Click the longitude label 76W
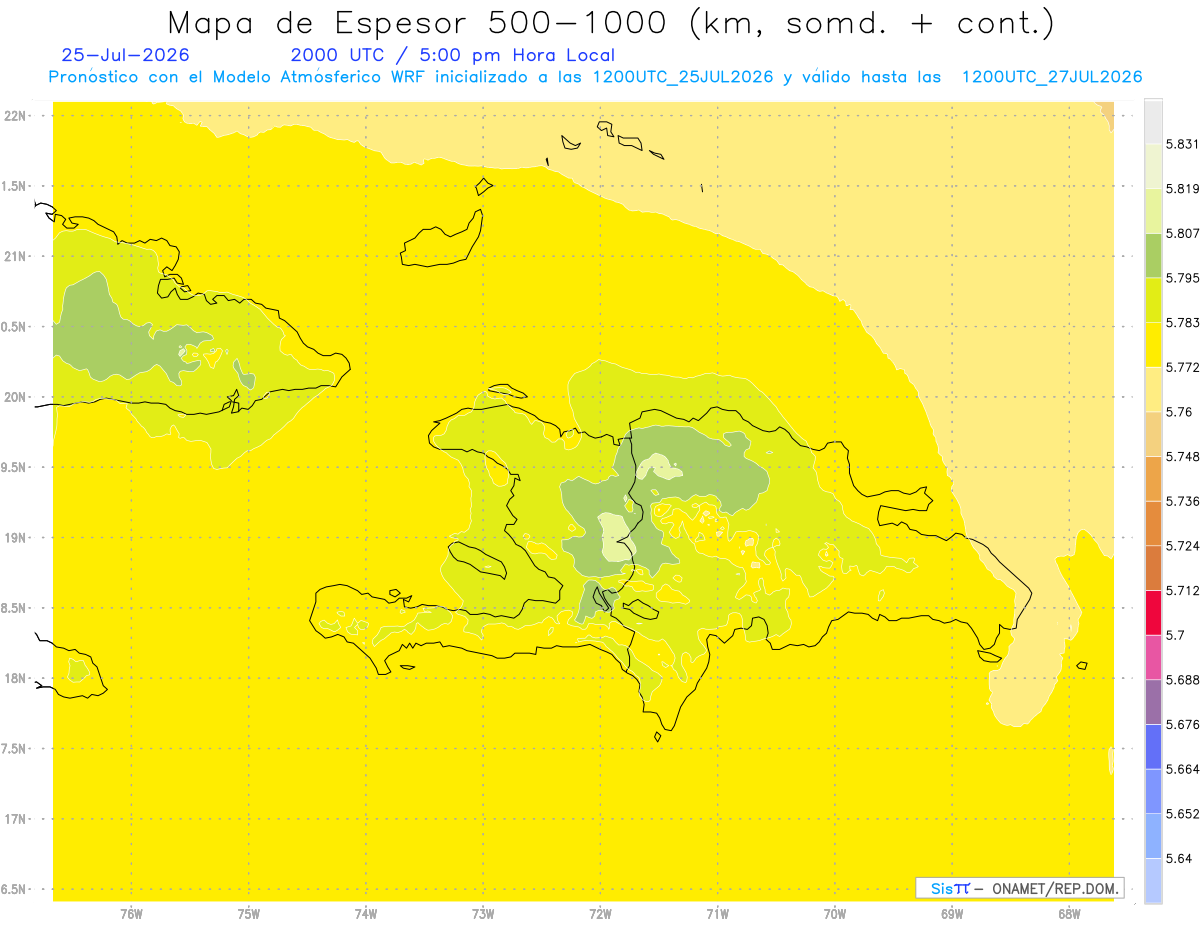This screenshot has width=1200, height=927. pos(131,914)
